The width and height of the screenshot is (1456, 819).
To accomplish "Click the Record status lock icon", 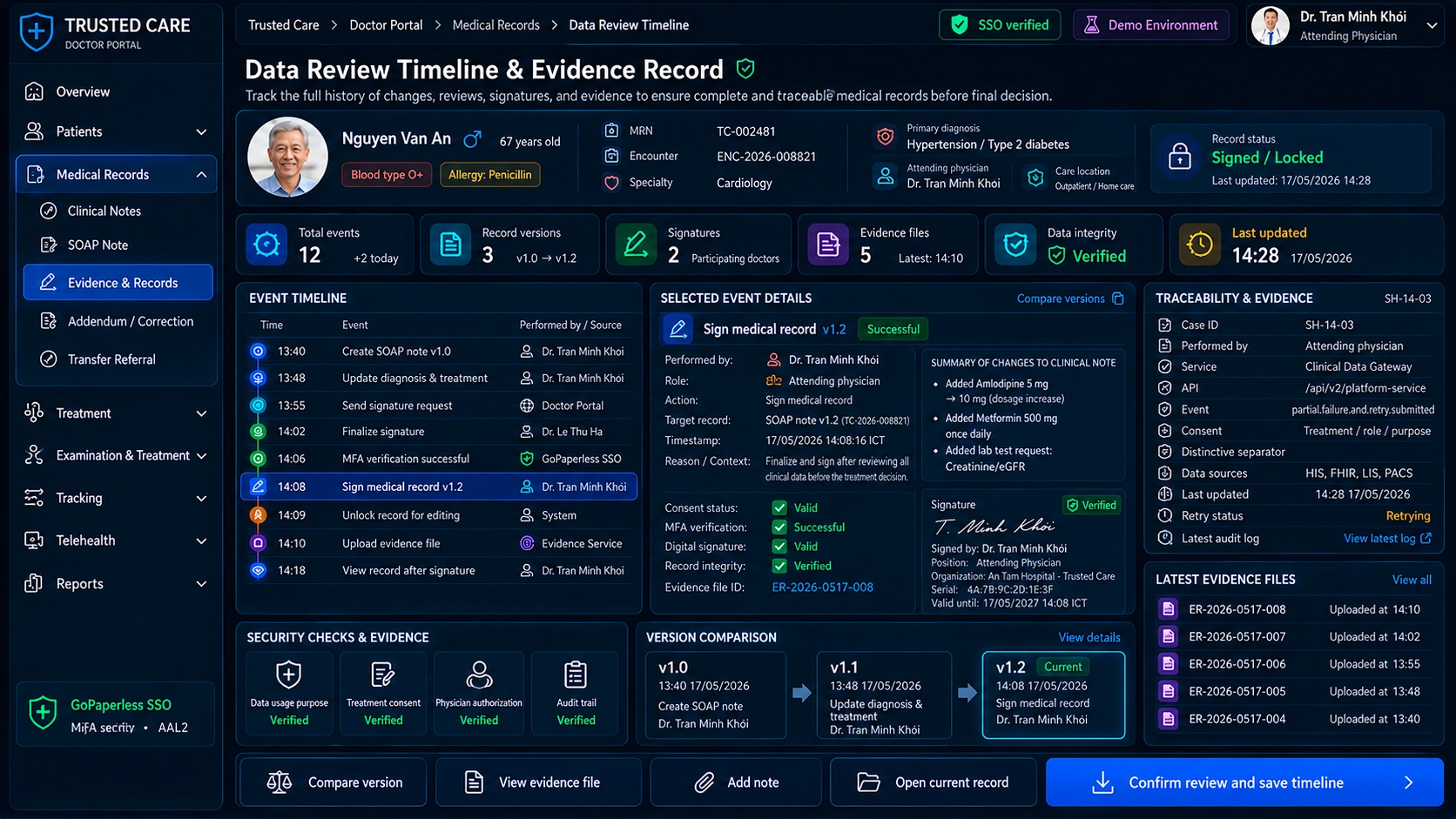I will (1179, 157).
